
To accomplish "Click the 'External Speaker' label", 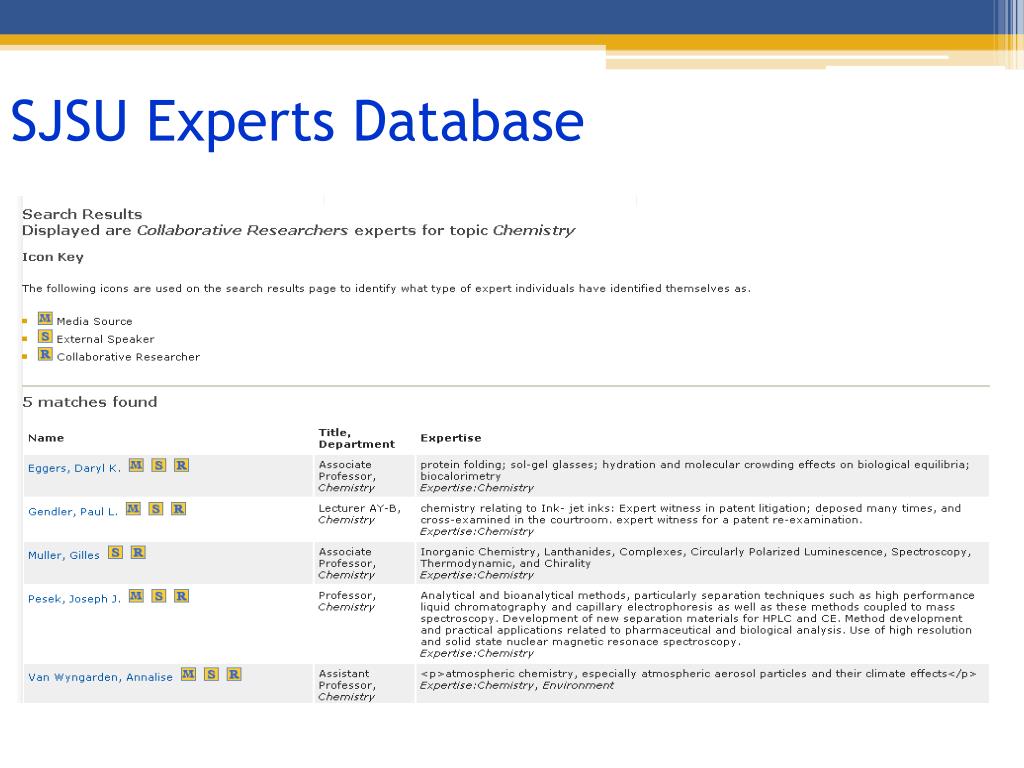I will pos(105,339).
